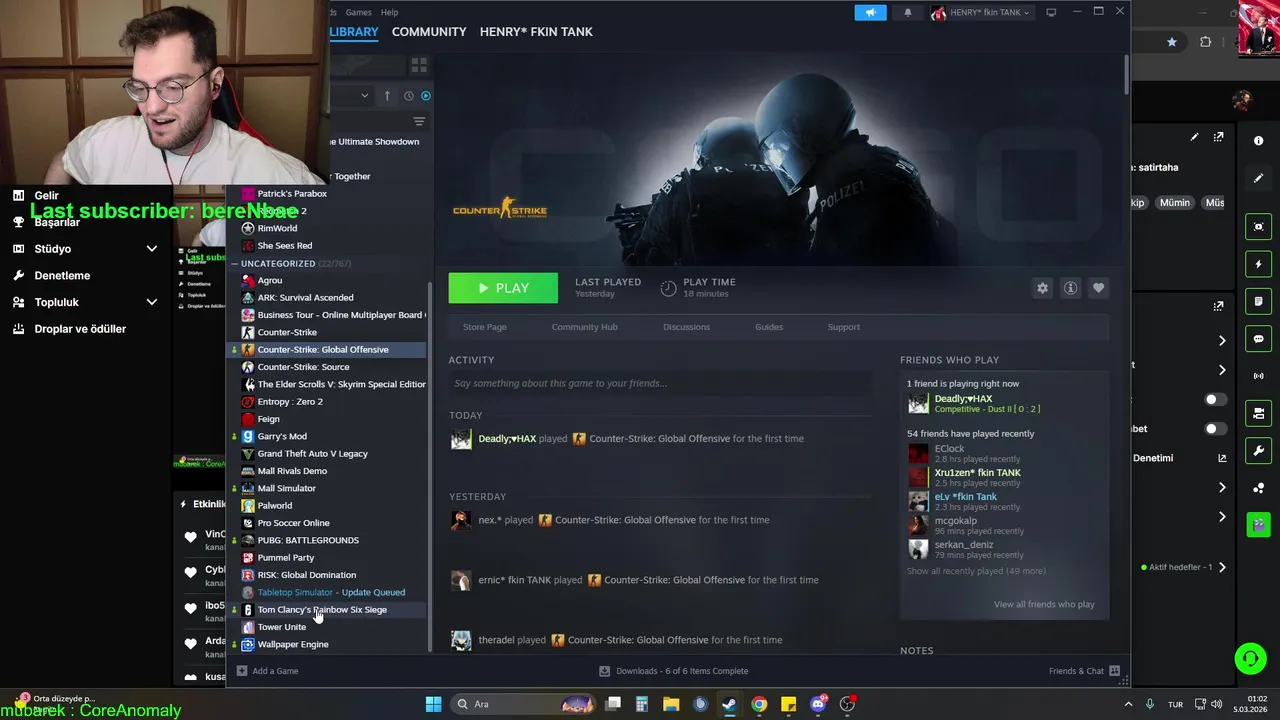This screenshot has width=1280, height=720.
Task: Open Google Chrome from the taskbar
Action: [759, 704]
